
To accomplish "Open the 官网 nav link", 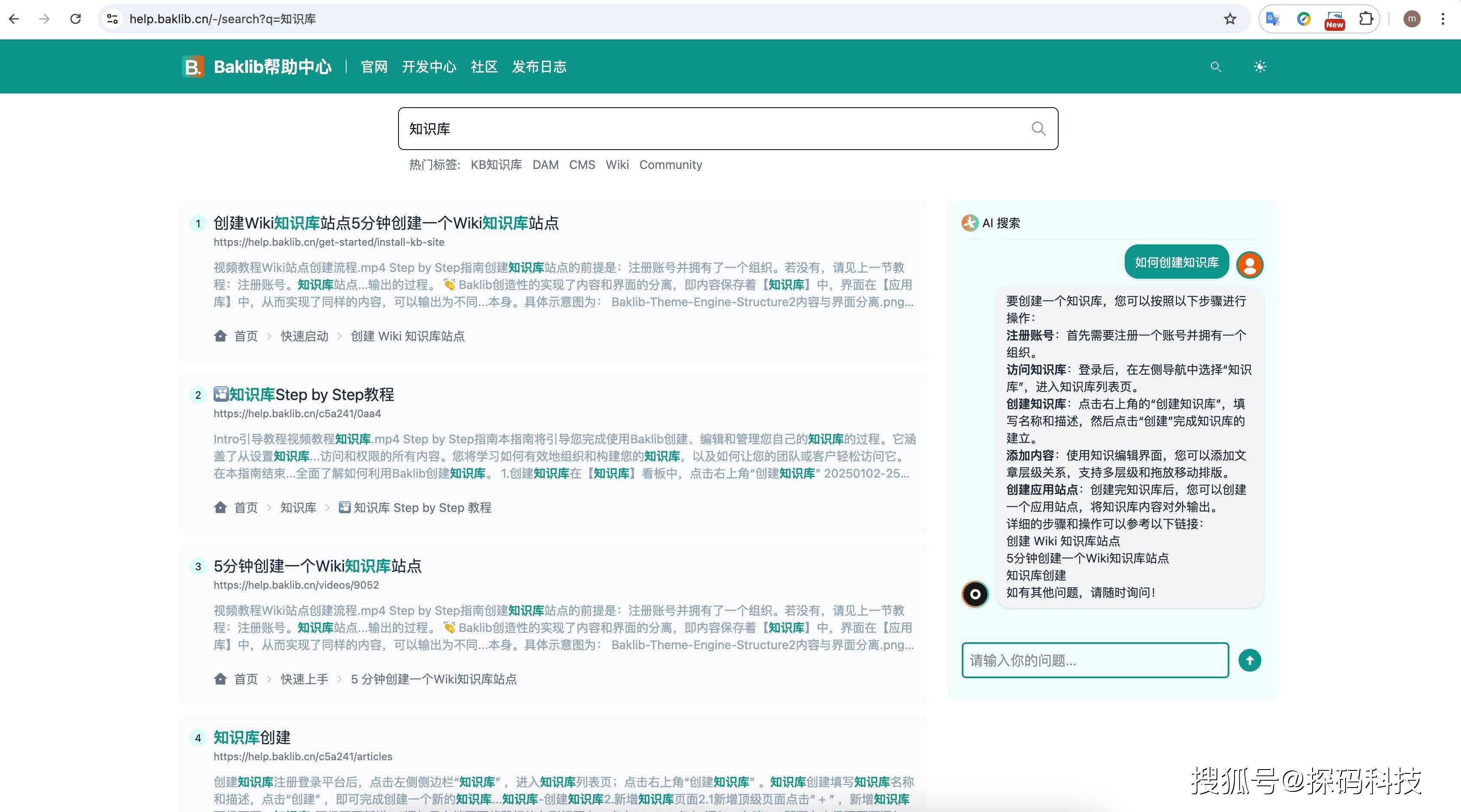I will tap(374, 67).
